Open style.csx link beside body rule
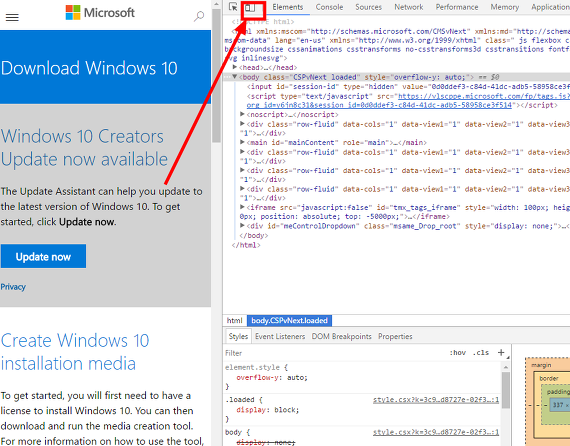The image size is (570, 446). (436, 432)
